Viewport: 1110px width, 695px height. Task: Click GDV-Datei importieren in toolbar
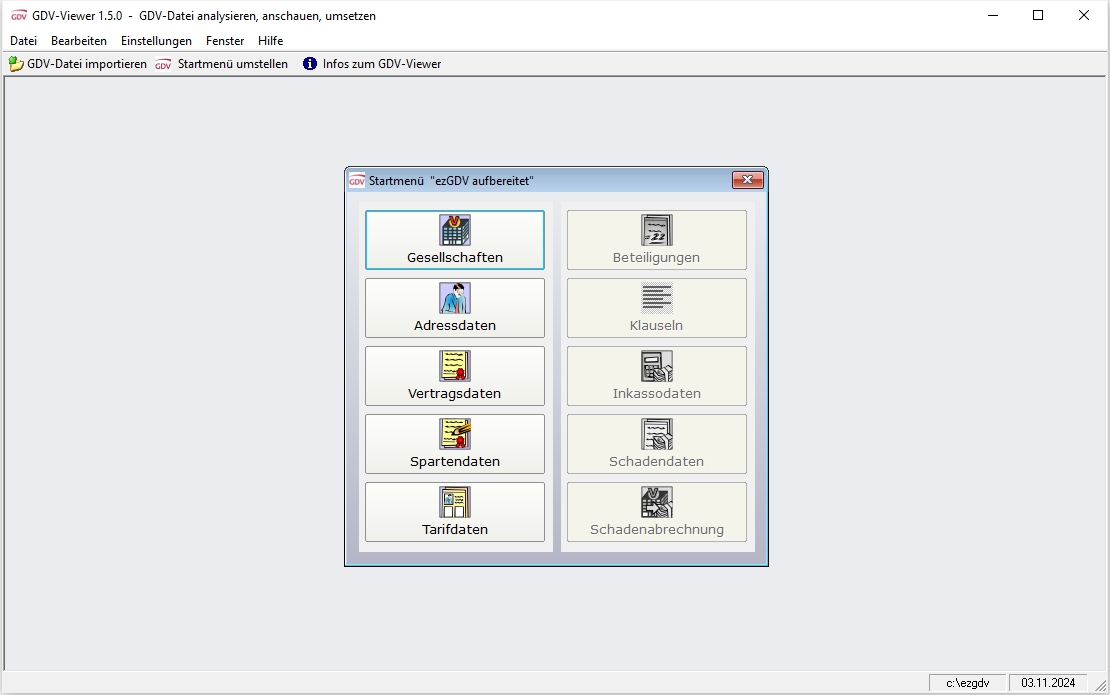click(x=78, y=64)
